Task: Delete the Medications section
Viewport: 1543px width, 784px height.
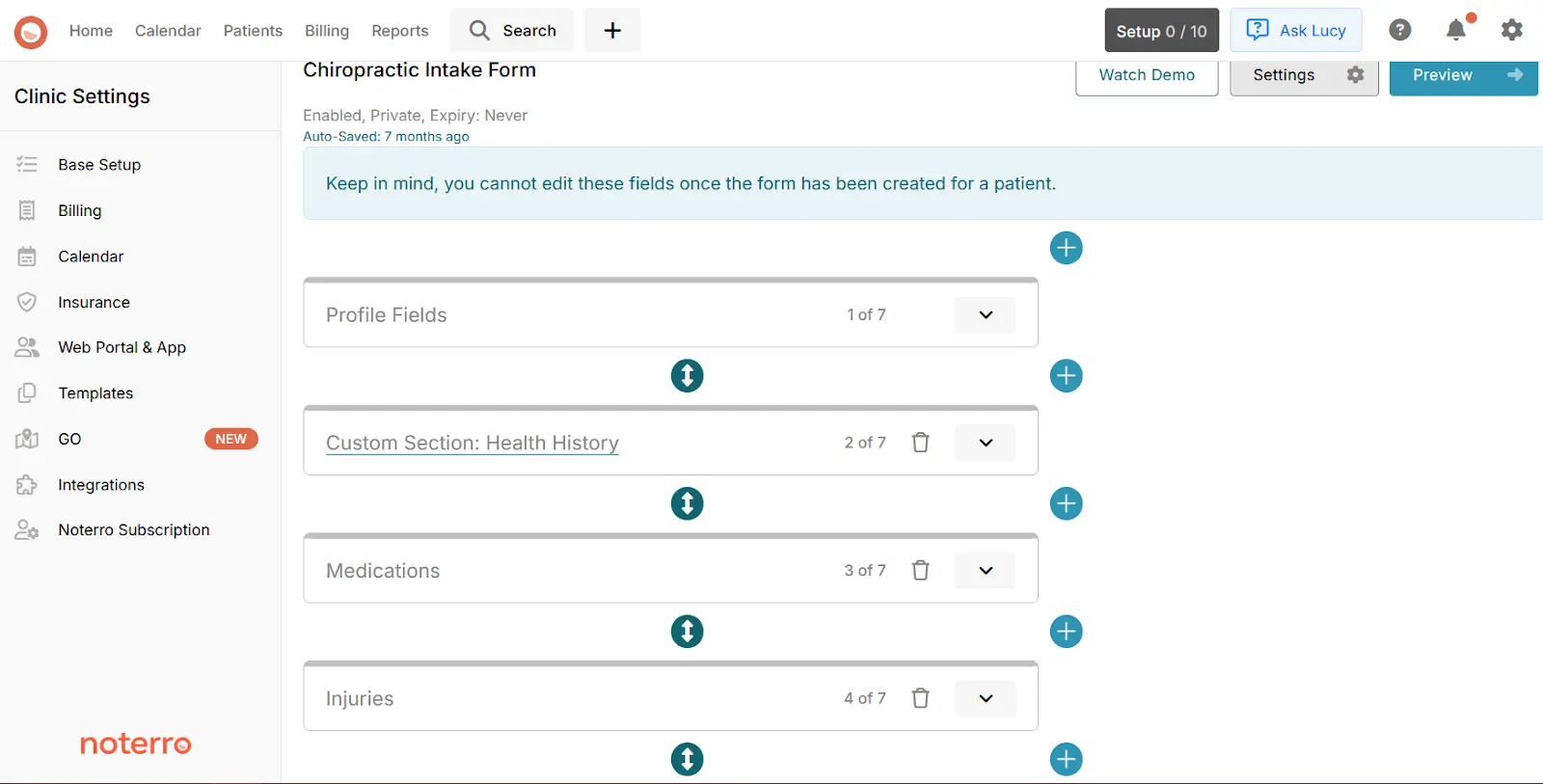Action: [921, 571]
